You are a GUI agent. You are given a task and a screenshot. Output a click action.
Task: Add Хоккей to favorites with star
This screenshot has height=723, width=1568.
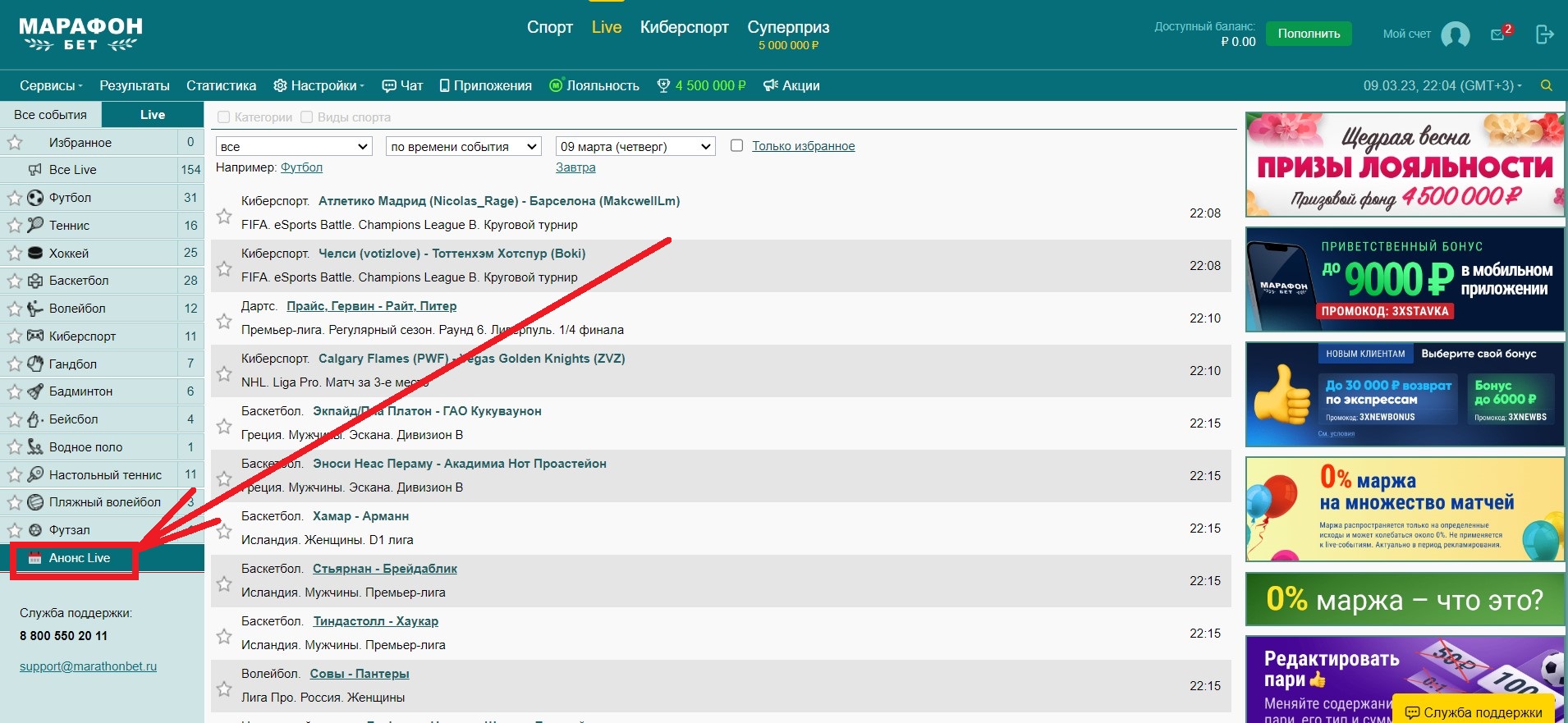pyautogui.click(x=15, y=253)
